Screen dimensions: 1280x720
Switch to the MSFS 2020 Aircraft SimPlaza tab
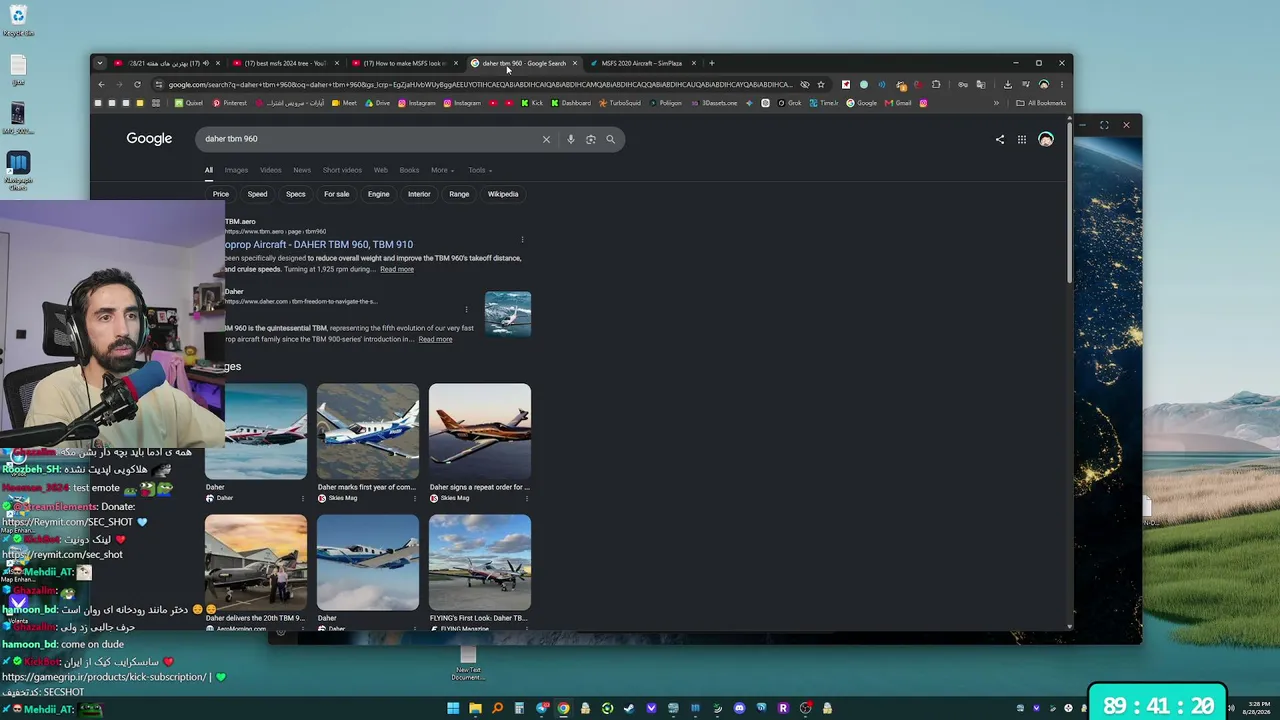click(x=641, y=63)
